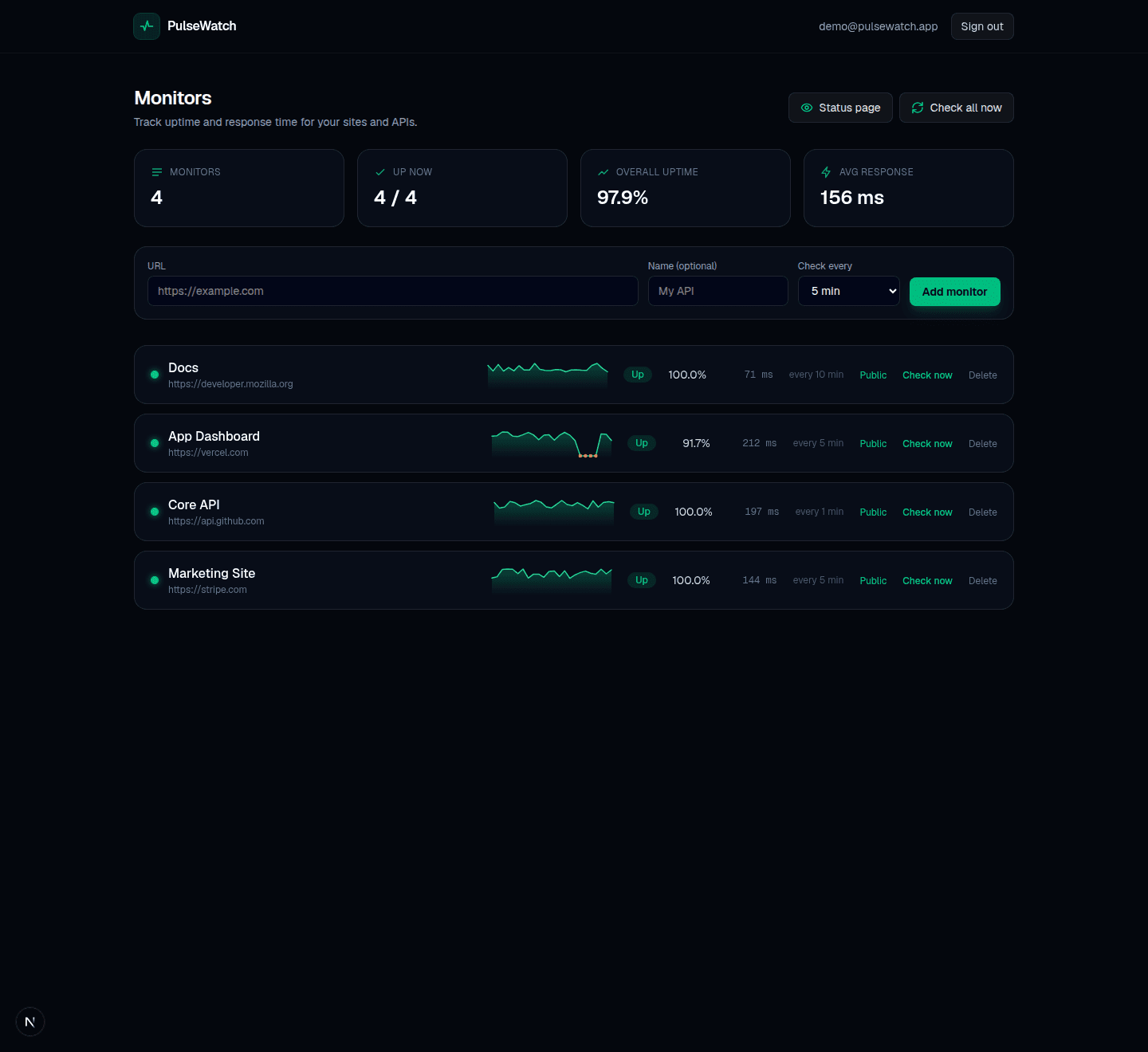Toggle Public visibility for App Dashboard
This screenshot has width=1148, height=1052.
[873, 444]
